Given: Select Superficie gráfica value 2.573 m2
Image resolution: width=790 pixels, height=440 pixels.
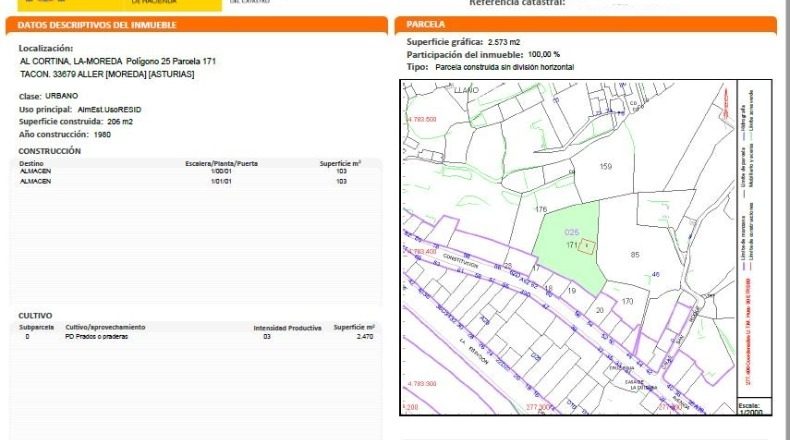Looking at the screenshot, I should [x=504, y=42].
